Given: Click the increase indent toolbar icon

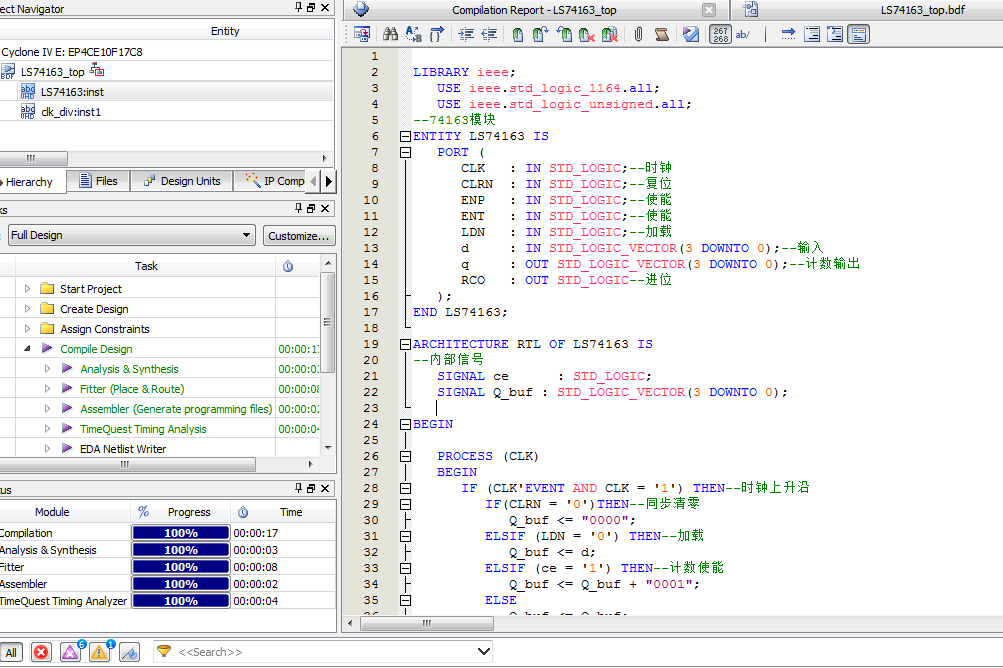Looking at the screenshot, I should click(x=466, y=35).
